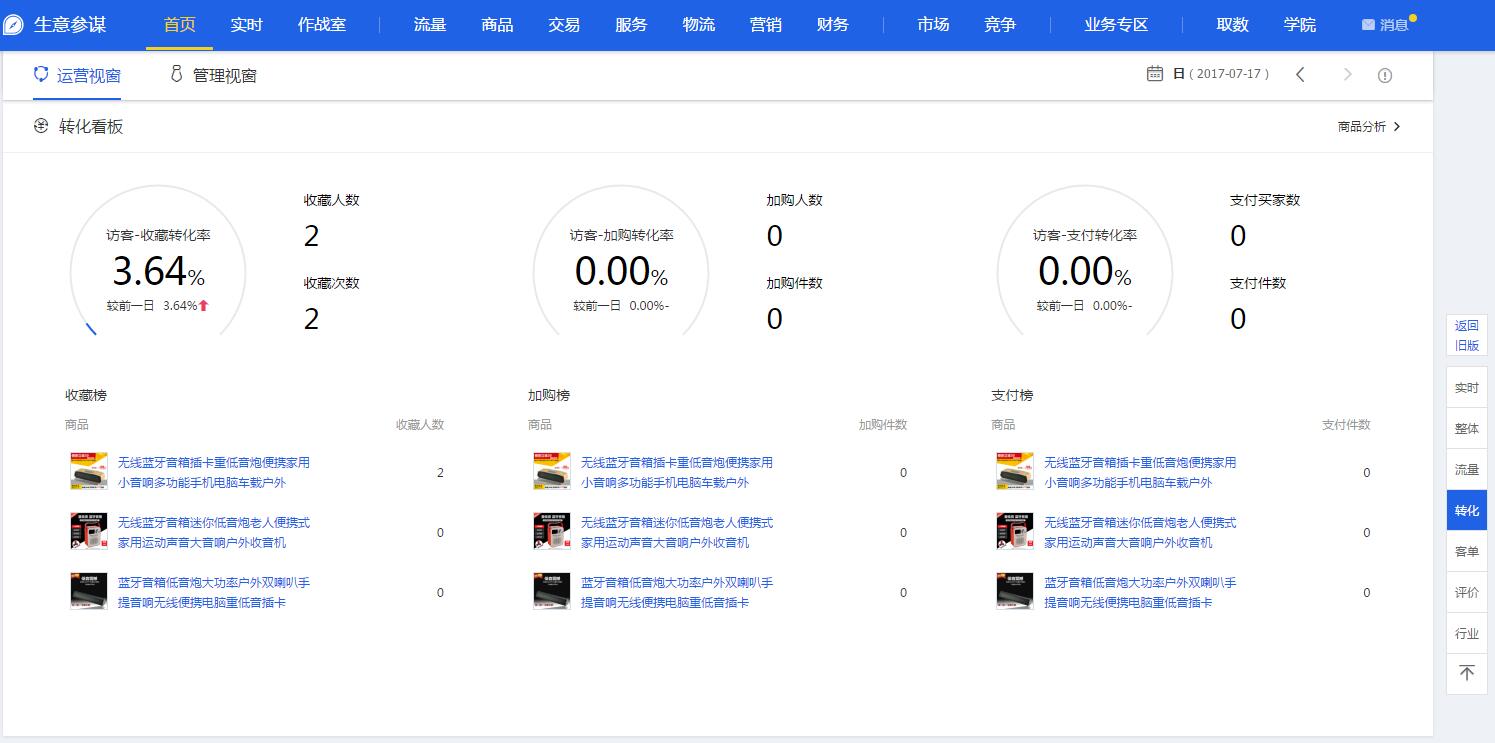
Task: Click the first product thumbnail in 支付榜
Action: (x=1015, y=472)
